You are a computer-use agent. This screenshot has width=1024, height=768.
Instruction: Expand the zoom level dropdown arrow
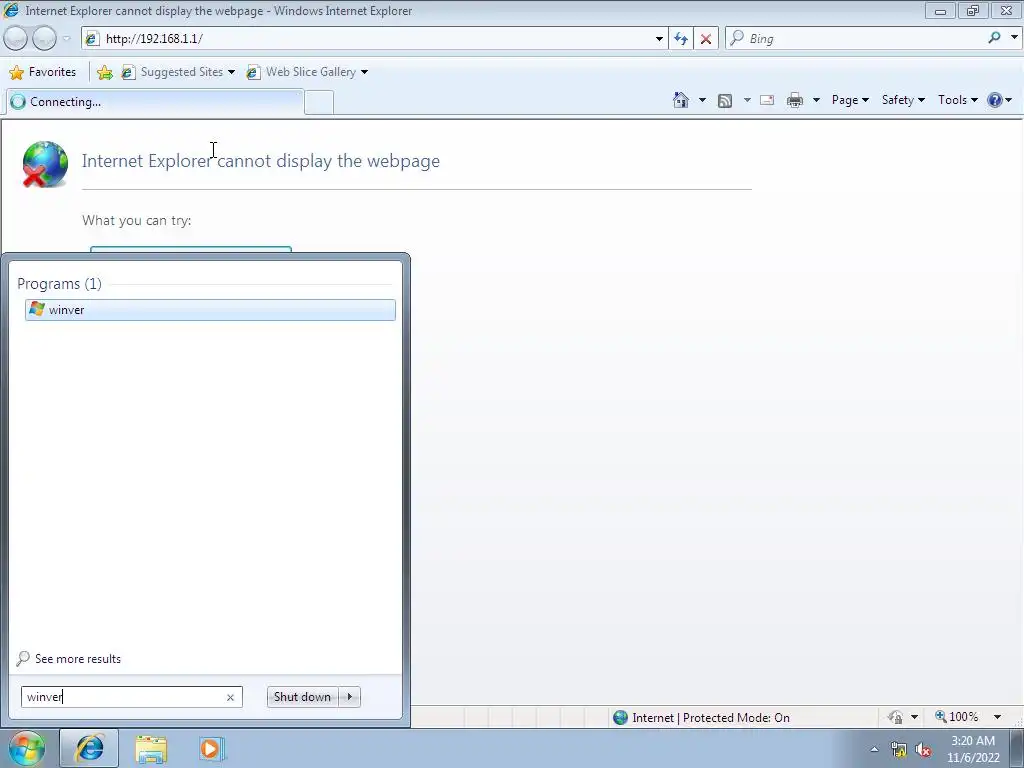pyautogui.click(x=997, y=717)
